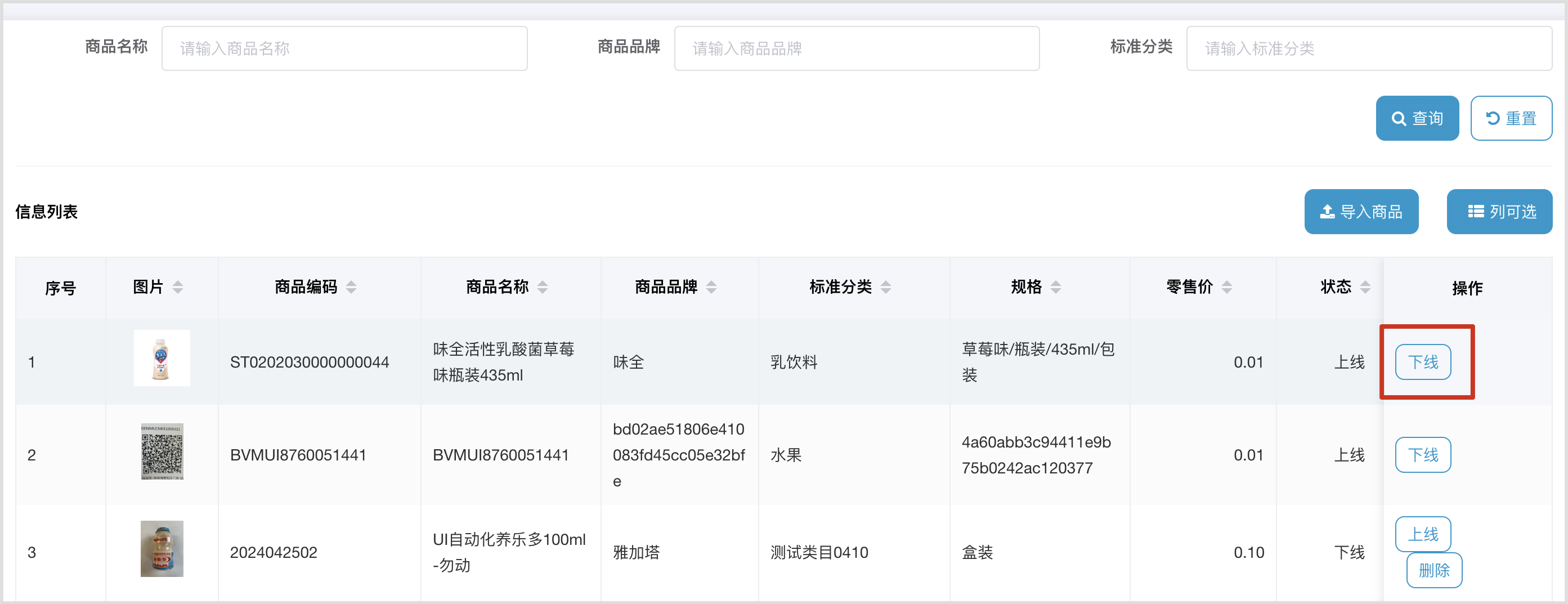Screen dimensions: 1568x604
Task: Click 下线 for 味全活性乳酸菌 row
Action: (x=1423, y=362)
